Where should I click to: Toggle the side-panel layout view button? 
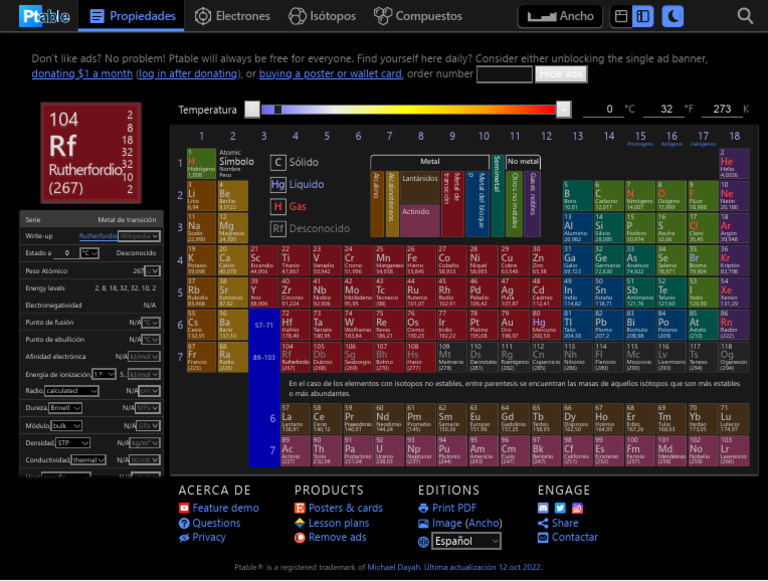pyautogui.click(x=643, y=16)
